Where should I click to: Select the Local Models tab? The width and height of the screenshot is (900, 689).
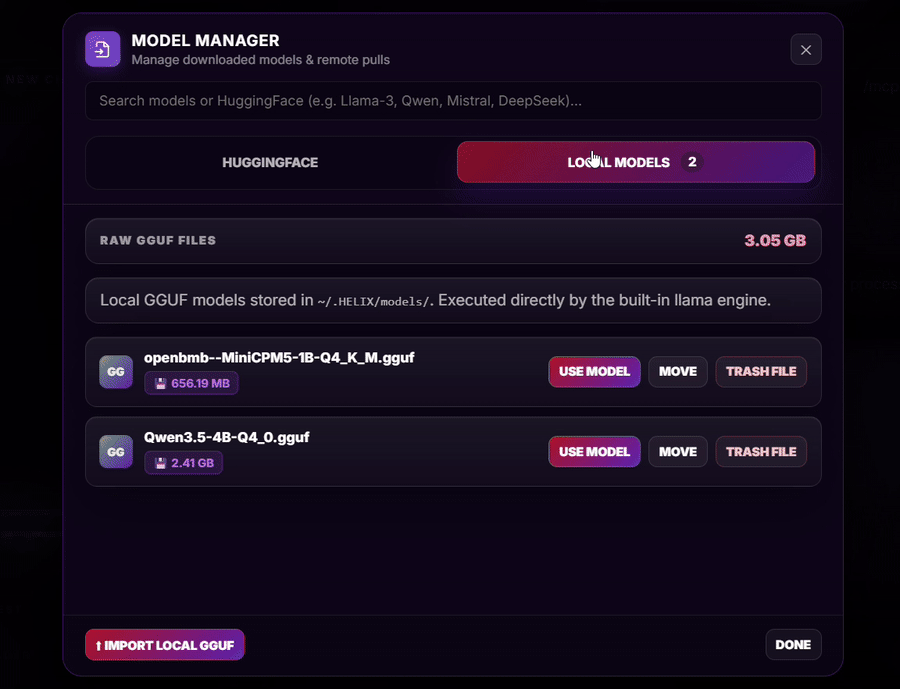[x=636, y=162]
